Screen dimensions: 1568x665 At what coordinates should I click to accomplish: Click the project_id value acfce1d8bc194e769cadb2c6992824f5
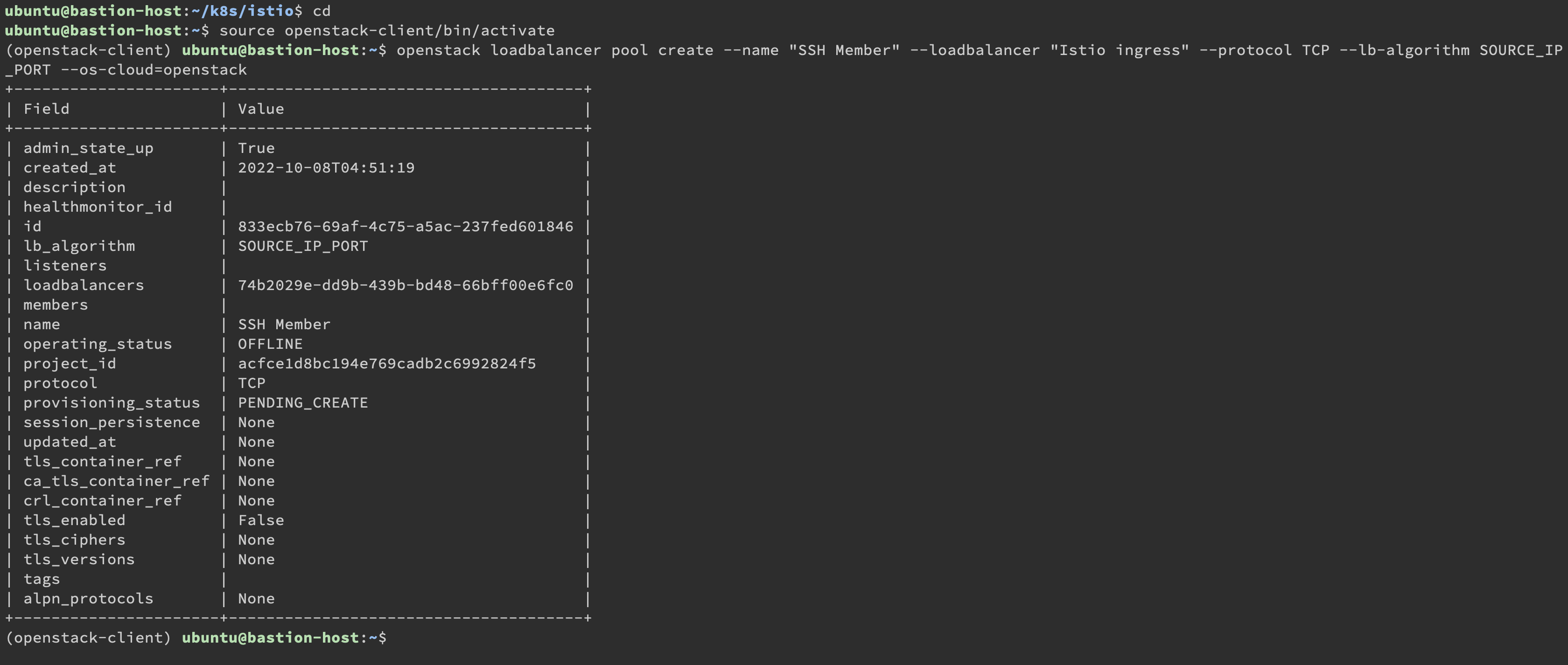point(386,364)
